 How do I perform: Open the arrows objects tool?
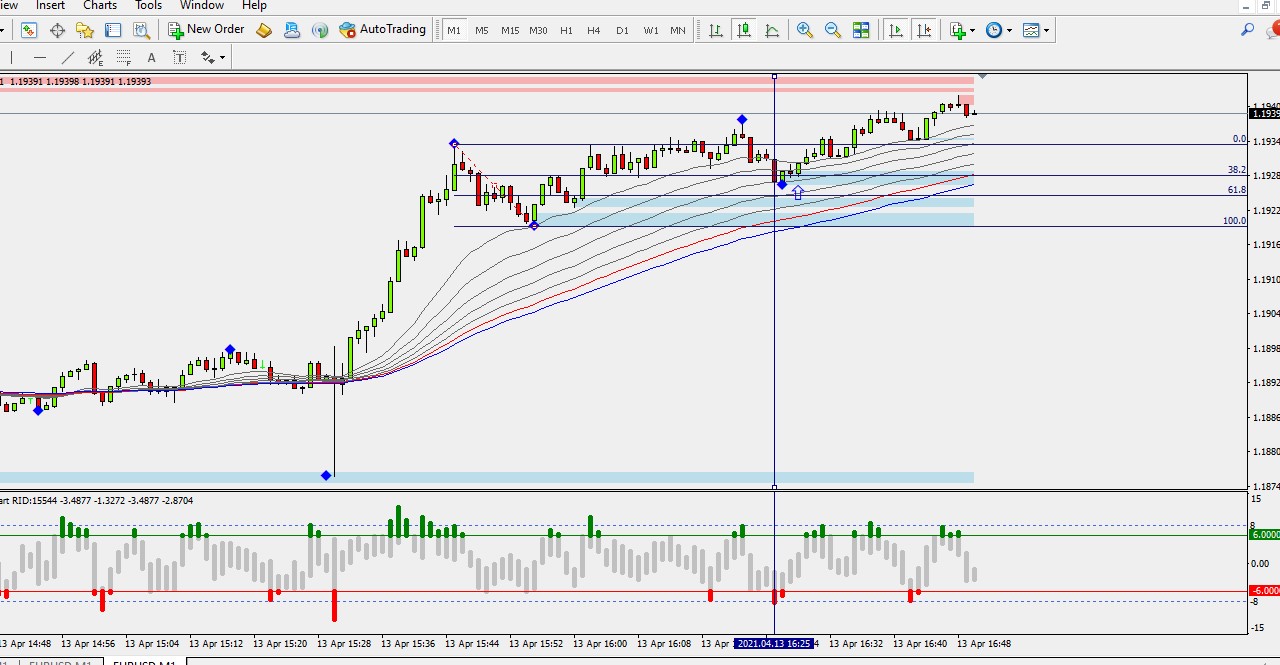click(x=207, y=57)
